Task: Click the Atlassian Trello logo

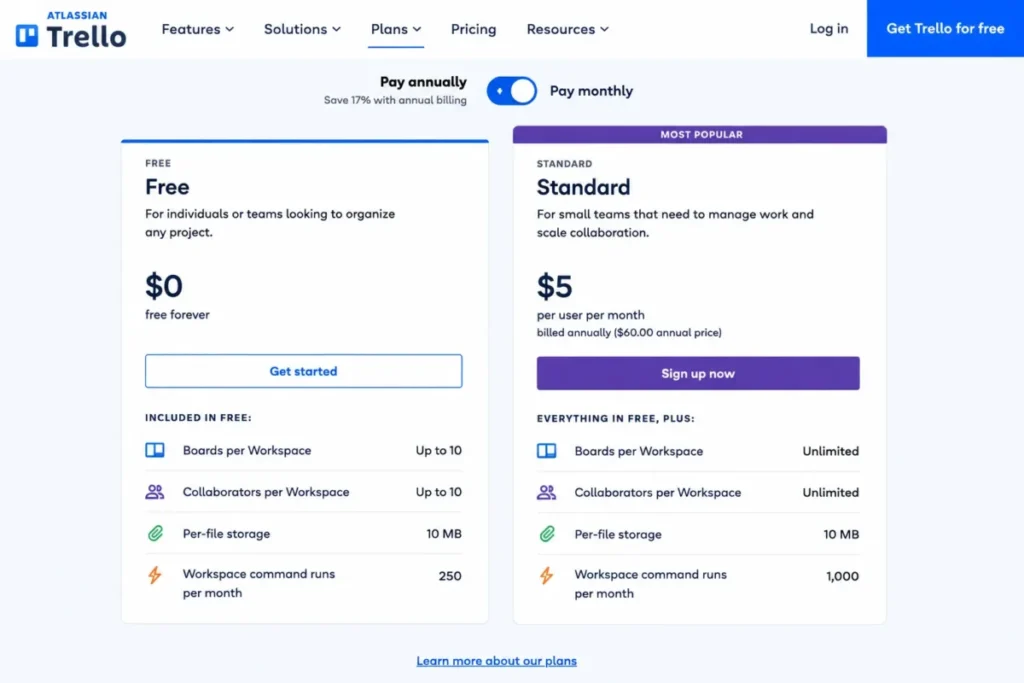Action: pos(71,29)
